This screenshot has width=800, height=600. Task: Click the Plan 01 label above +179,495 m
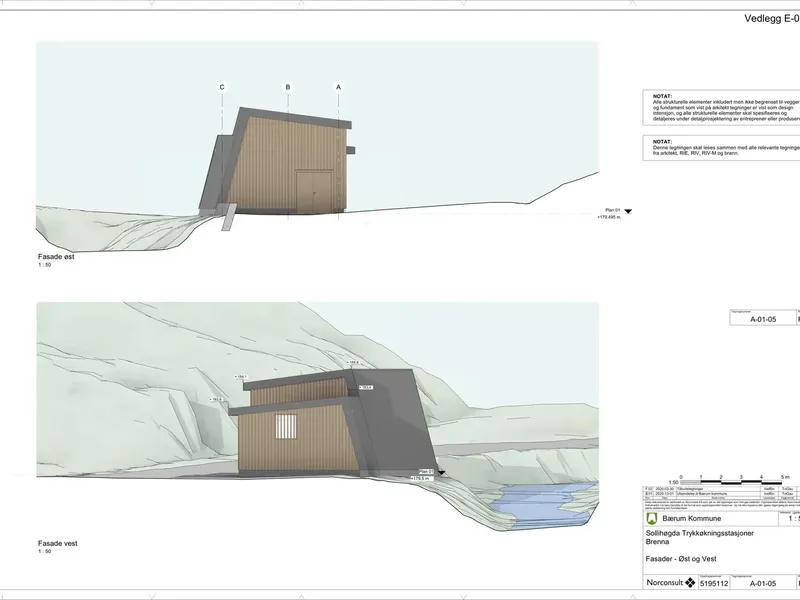point(613,210)
